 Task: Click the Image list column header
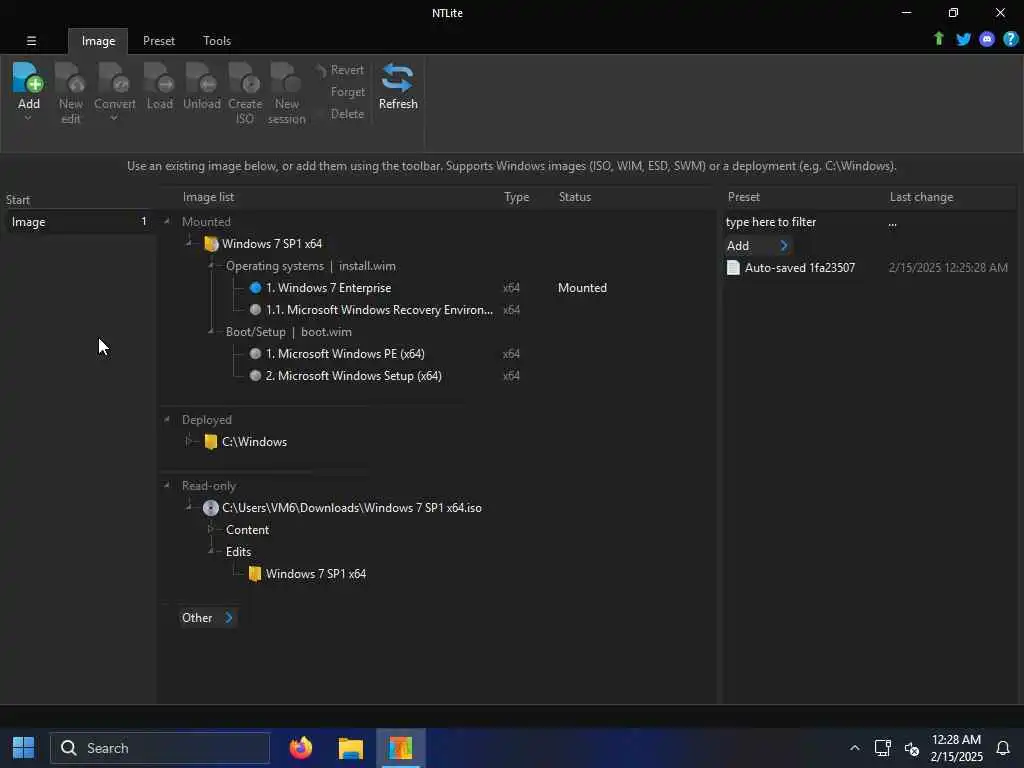[x=208, y=197]
